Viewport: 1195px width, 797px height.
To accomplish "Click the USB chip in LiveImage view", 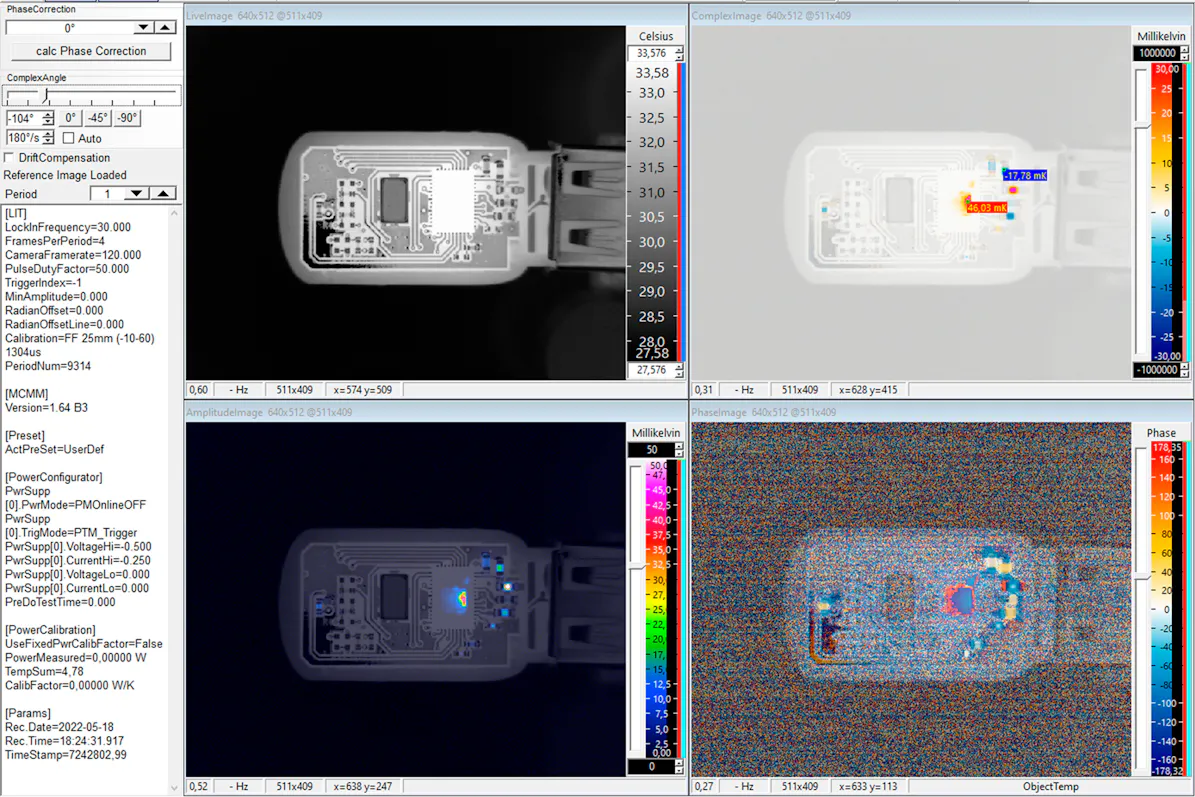I will pos(453,201).
